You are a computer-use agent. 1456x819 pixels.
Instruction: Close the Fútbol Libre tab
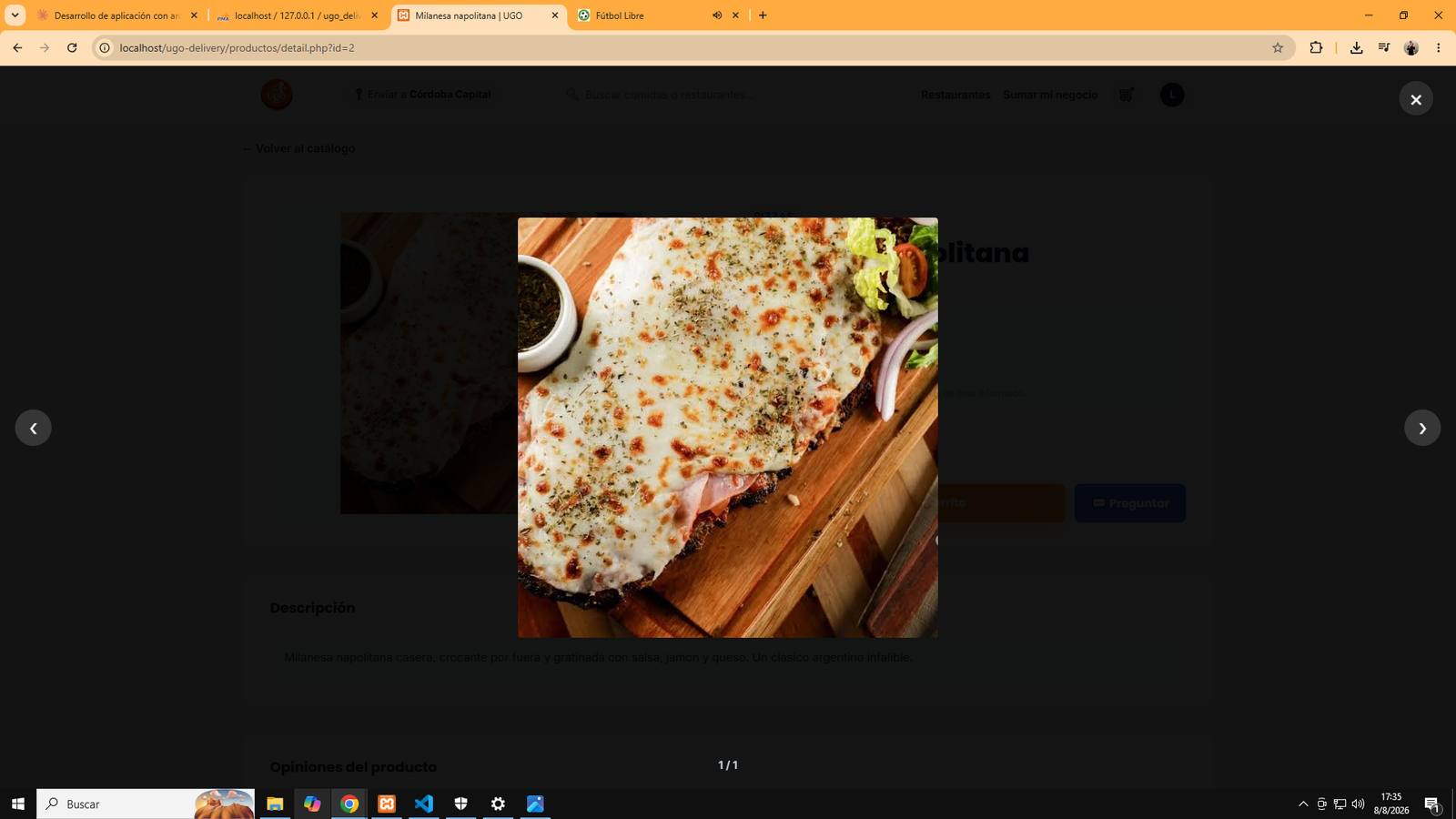735,15
